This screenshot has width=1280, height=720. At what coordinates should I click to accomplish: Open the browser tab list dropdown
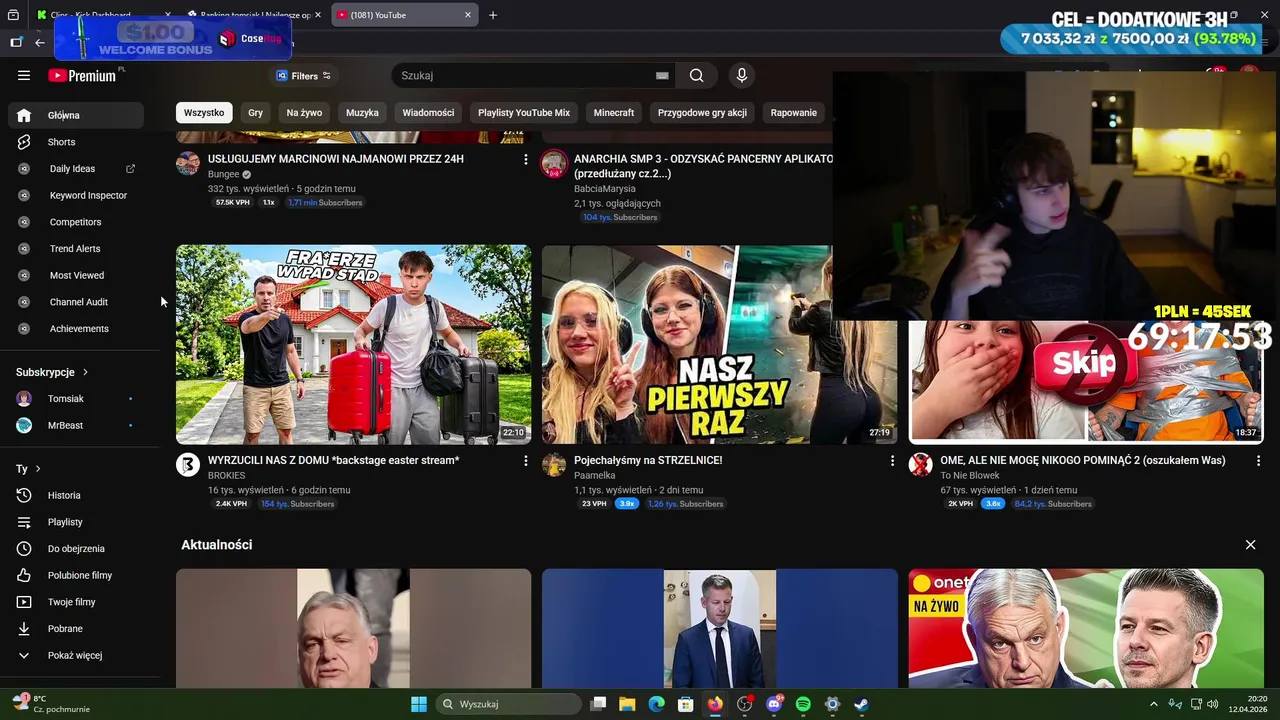coord(13,15)
